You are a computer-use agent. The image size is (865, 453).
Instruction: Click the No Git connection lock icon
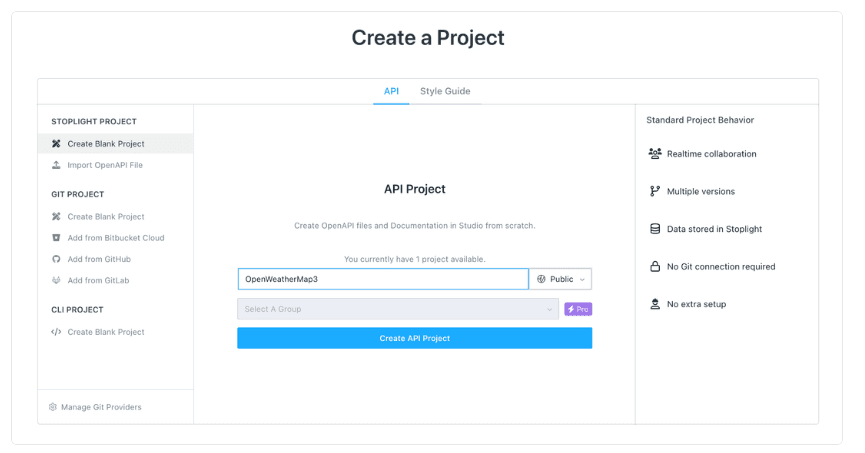pos(655,267)
